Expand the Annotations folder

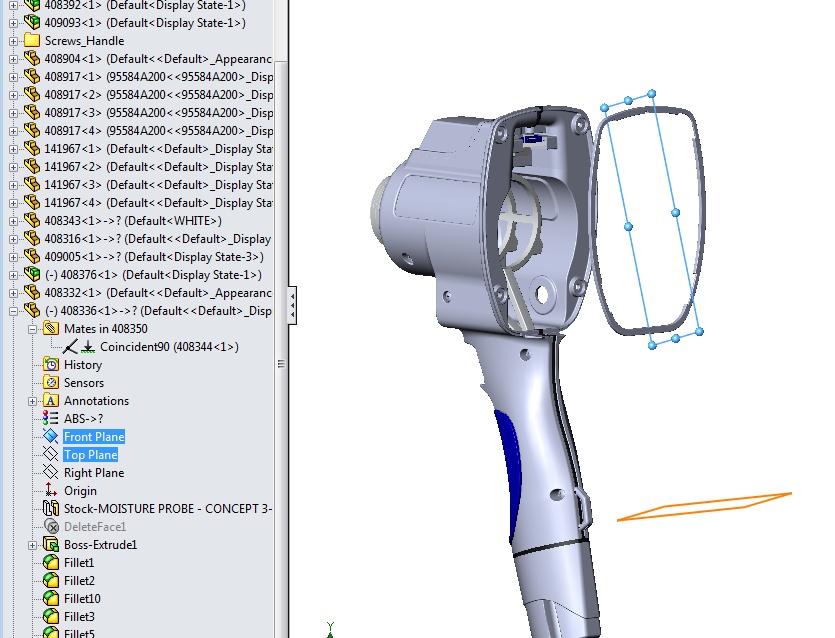pyautogui.click(x=32, y=401)
